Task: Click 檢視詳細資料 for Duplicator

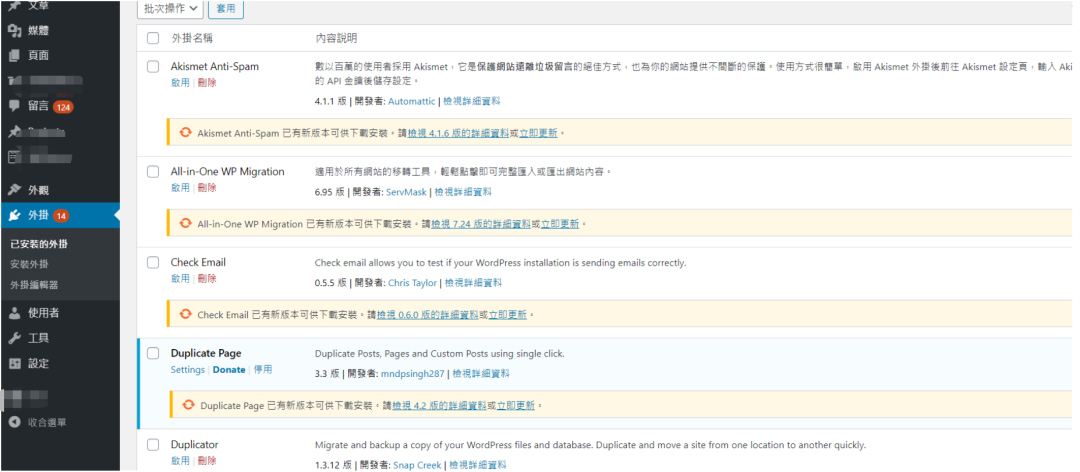Action: pos(478,465)
